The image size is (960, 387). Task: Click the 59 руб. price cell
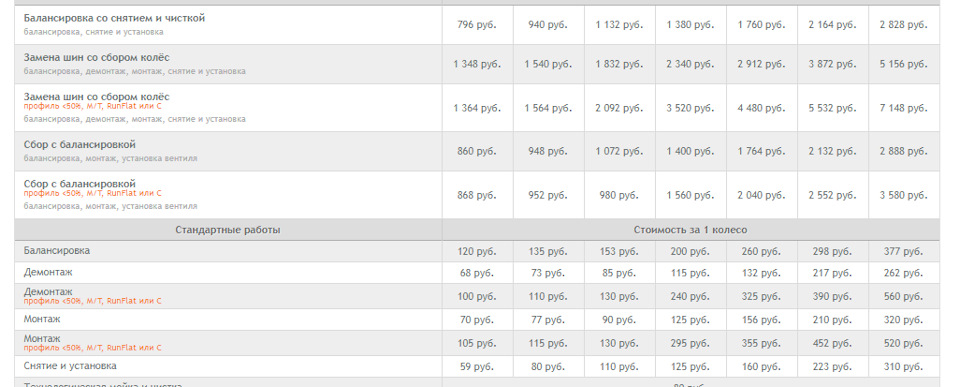[x=478, y=367]
